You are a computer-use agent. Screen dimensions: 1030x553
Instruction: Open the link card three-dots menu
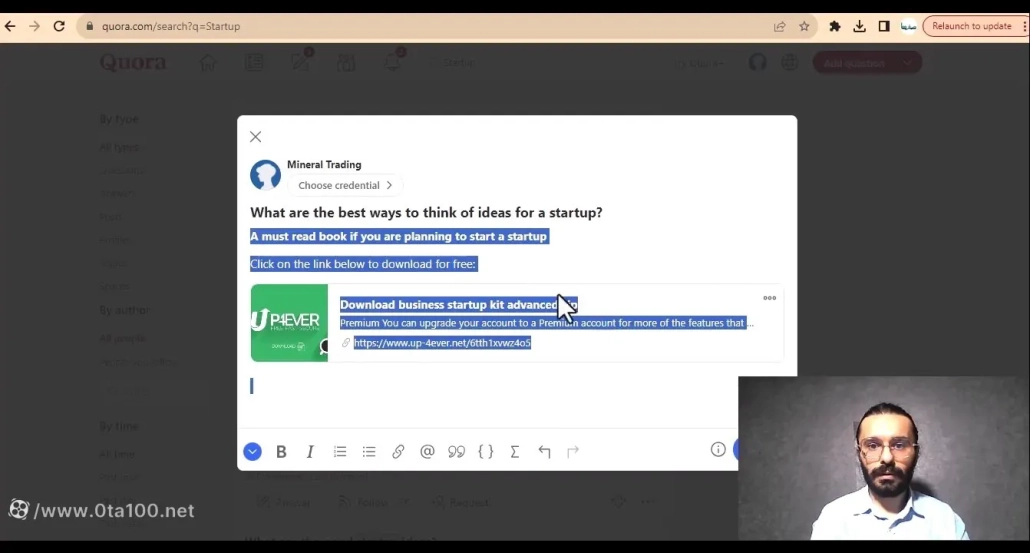pyautogui.click(x=769, y=298)
